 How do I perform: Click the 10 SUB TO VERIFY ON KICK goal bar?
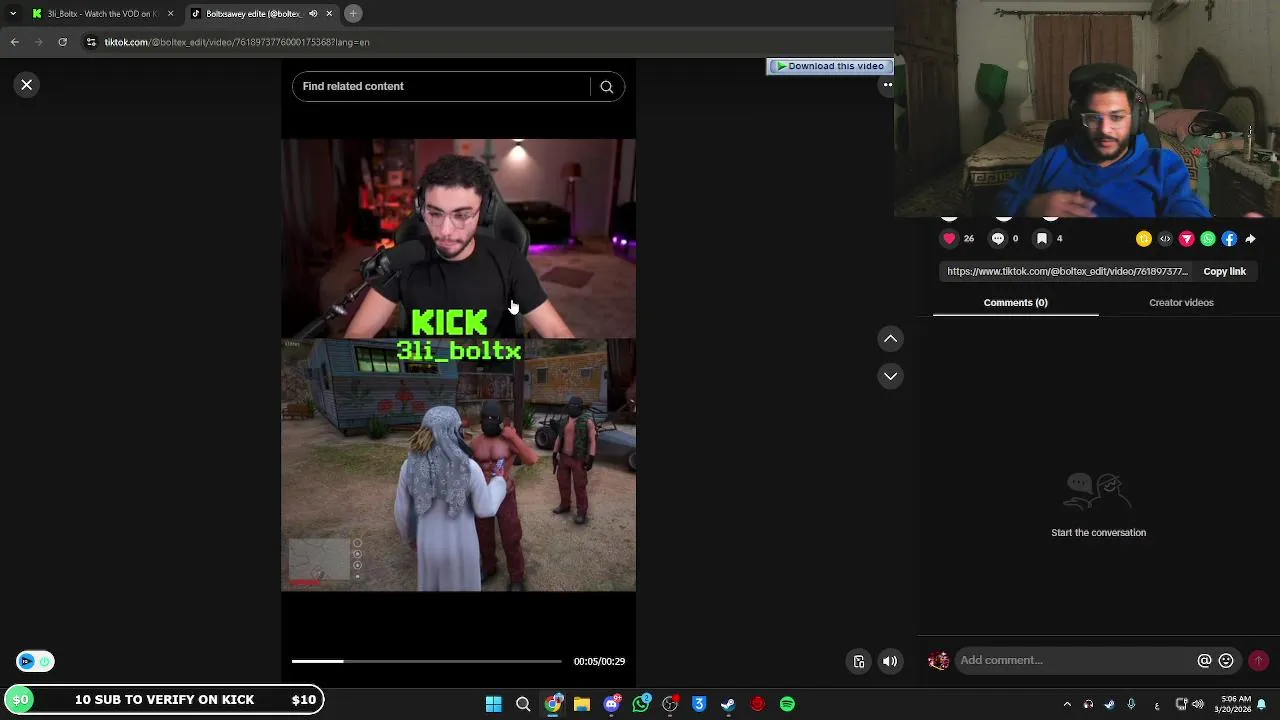[x=164, y=700]
